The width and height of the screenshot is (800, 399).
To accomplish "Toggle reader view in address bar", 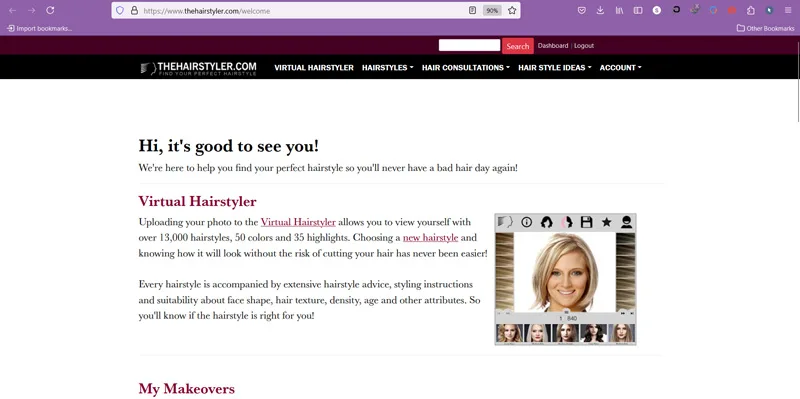I will pos(473,10).
